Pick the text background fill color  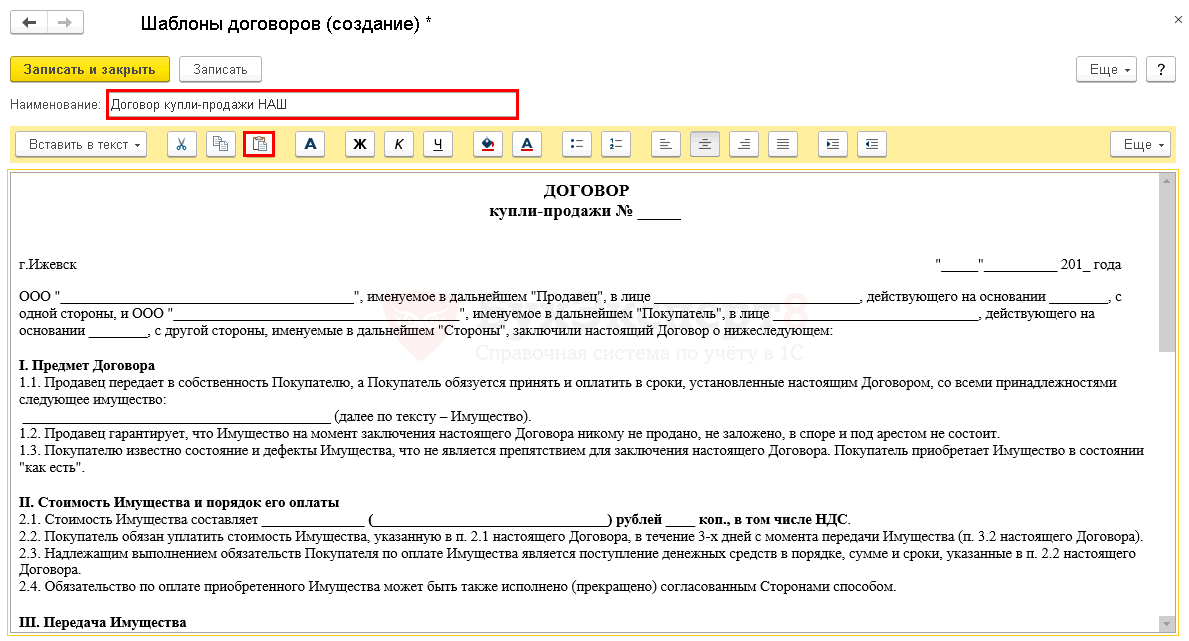pyautogui.click(x=488, y=144)
